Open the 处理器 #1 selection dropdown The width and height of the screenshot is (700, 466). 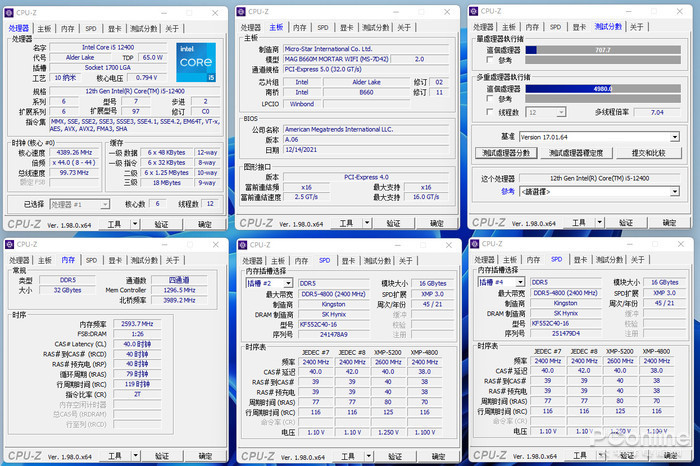point(79,204)
